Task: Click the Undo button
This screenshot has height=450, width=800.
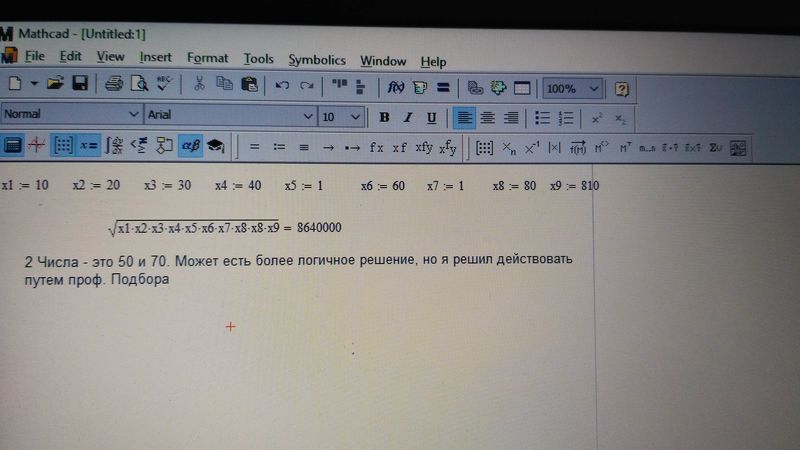Action: pyautogui.click(x=283, y=86)
